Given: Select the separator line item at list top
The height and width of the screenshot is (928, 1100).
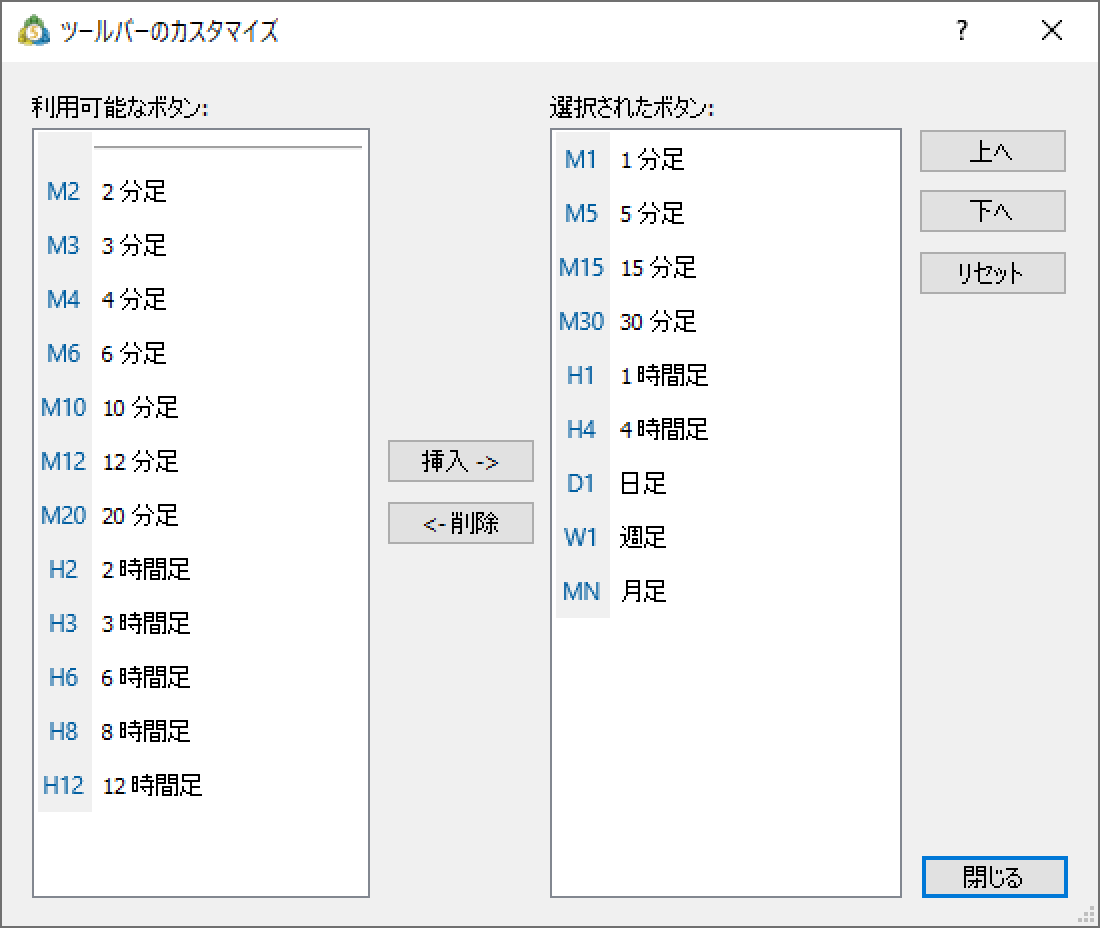Looking at the screenshot, I should pos(228,147).
